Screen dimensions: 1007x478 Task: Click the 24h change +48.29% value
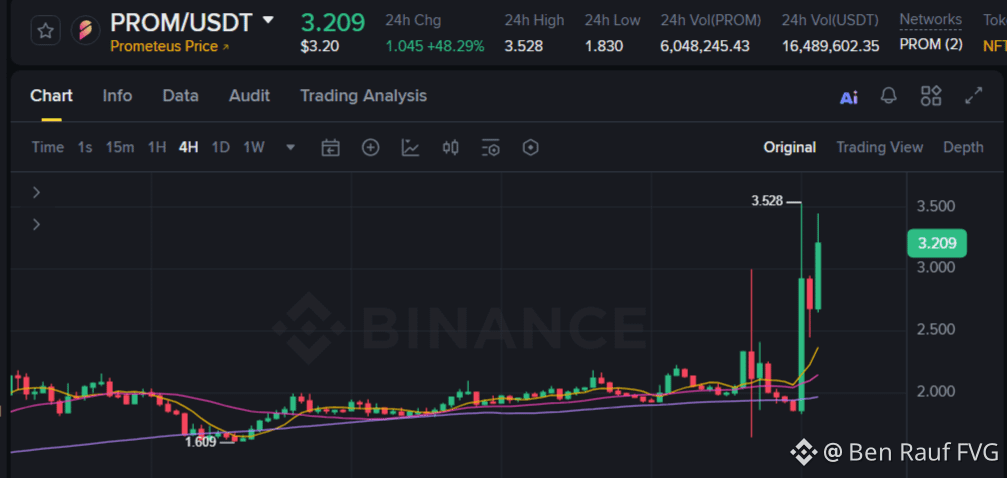(454, 46)
